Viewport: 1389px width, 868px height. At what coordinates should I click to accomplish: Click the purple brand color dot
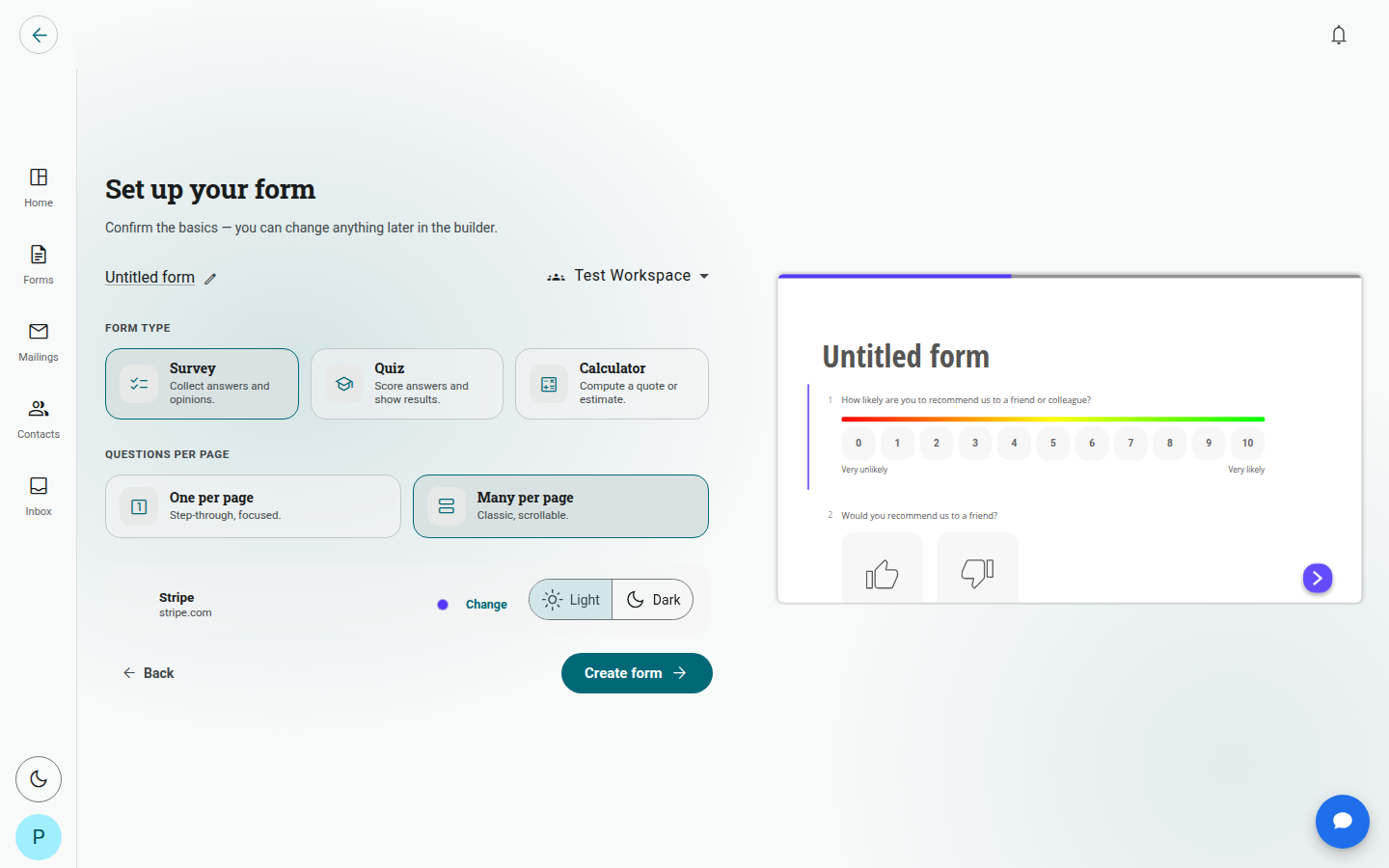pyautogui.click(x=443, y=605)
